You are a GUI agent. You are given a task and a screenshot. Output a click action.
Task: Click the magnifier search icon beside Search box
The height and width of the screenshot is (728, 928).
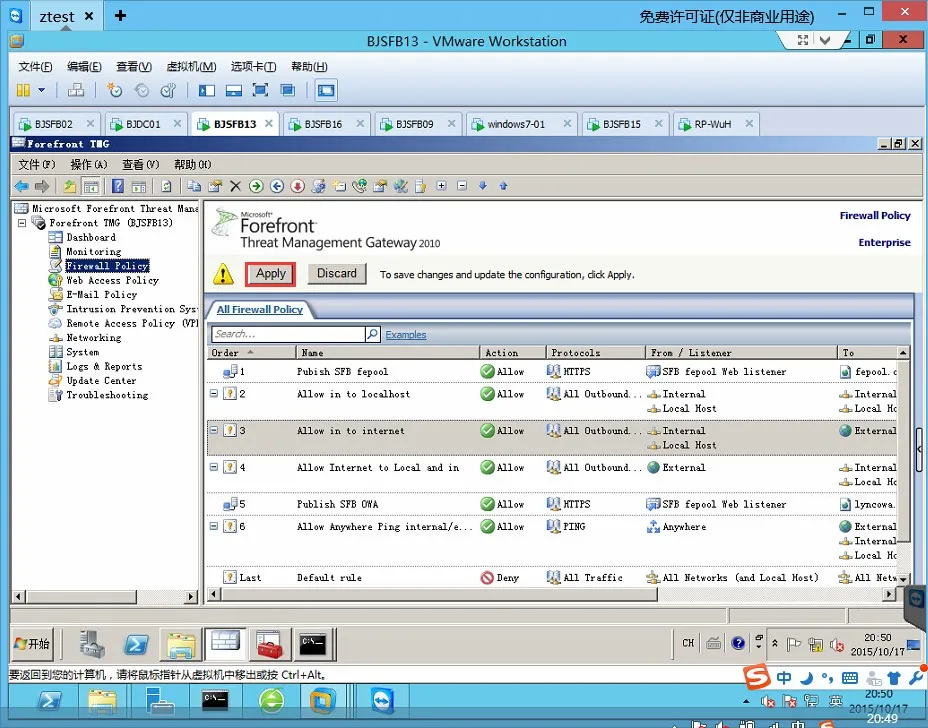[x=372, y=334]
